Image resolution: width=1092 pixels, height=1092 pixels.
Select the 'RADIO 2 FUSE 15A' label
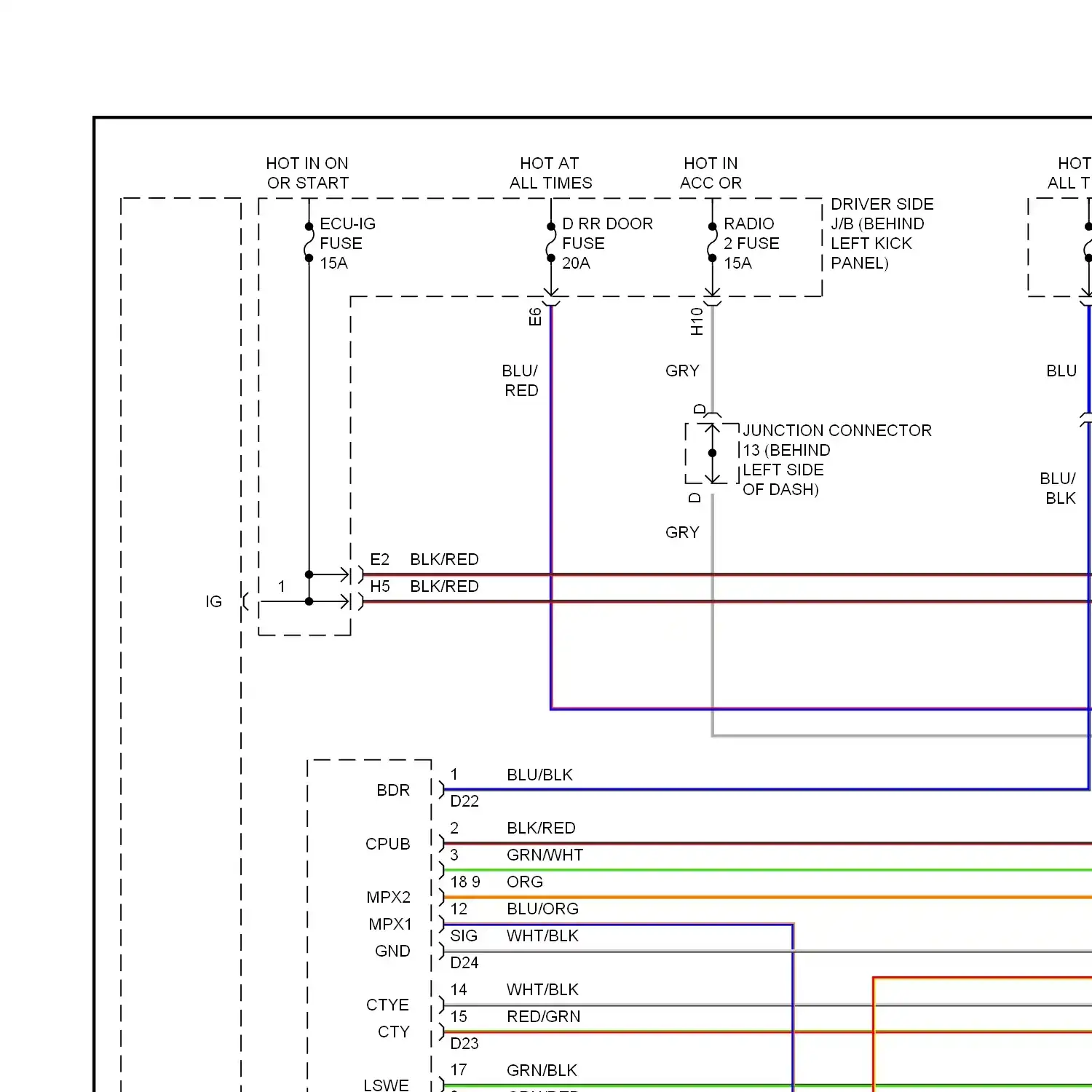click(x=751, y=243)
